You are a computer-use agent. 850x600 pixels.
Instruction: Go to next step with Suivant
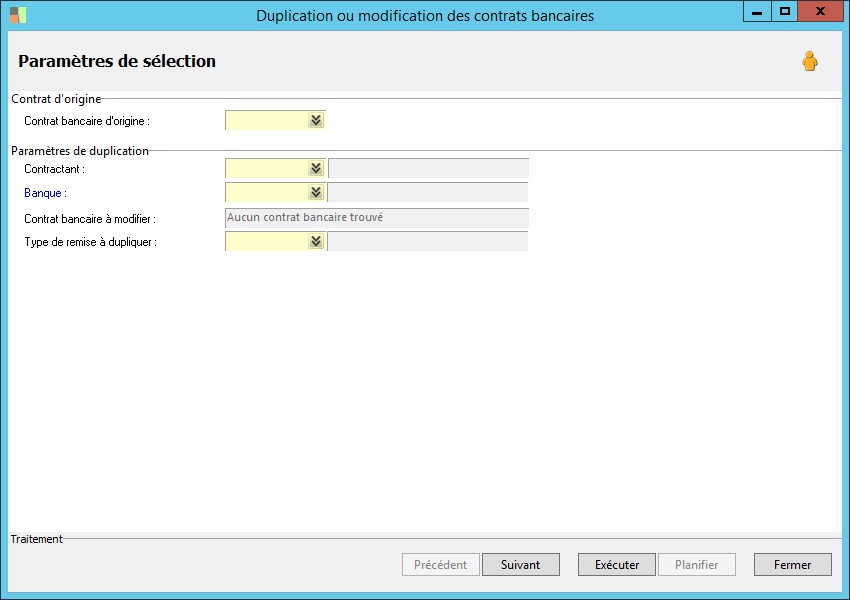pos(520,565)
